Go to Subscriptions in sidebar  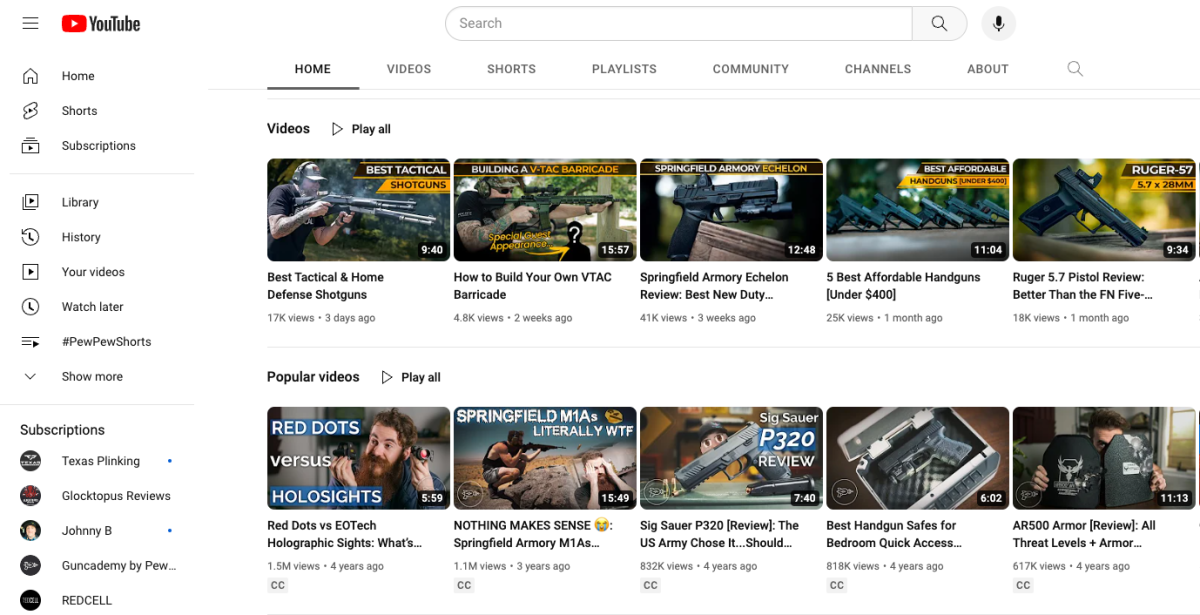pyautogui.click(x=98, y=146)
